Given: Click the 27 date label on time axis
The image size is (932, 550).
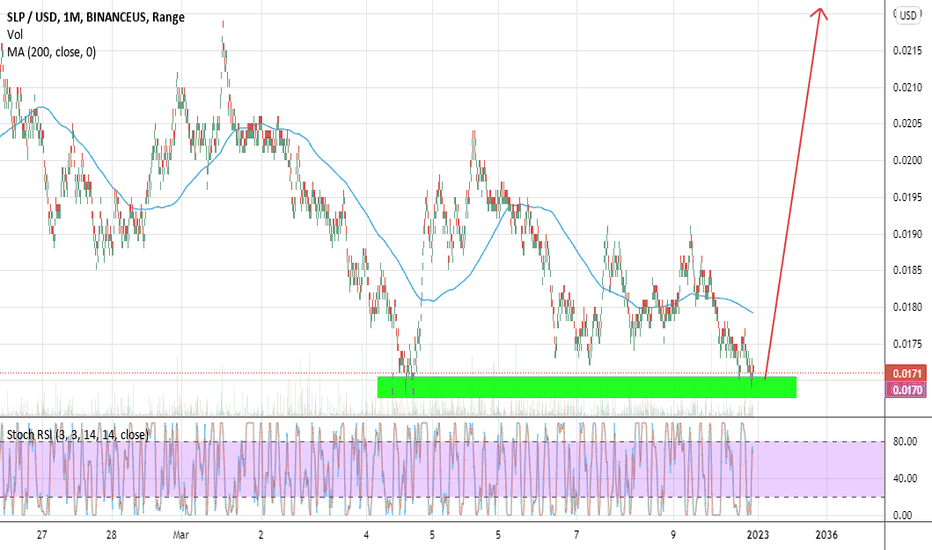Looking at the screenshot, I should 42,535.
